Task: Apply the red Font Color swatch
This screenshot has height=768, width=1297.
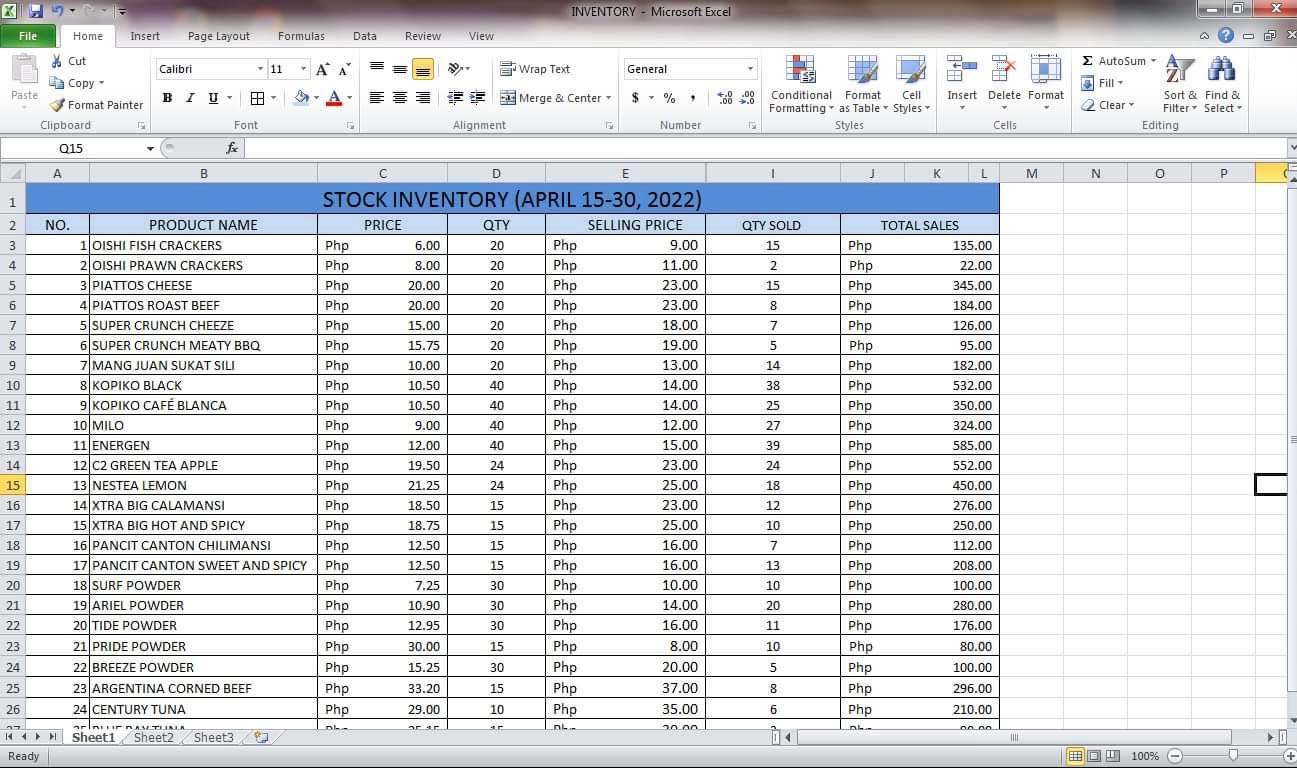Action: click(x=334, y=98)
